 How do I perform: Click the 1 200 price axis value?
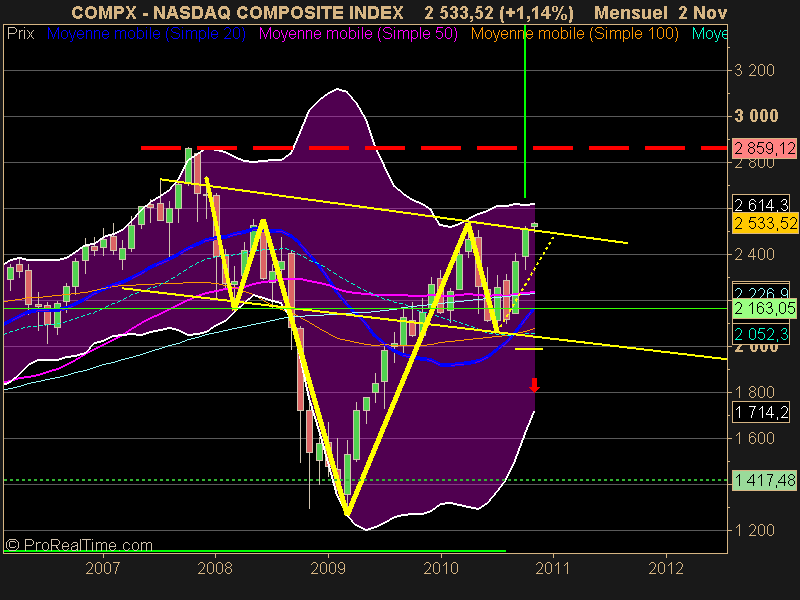pyautogui.click(x=754, y=530)
